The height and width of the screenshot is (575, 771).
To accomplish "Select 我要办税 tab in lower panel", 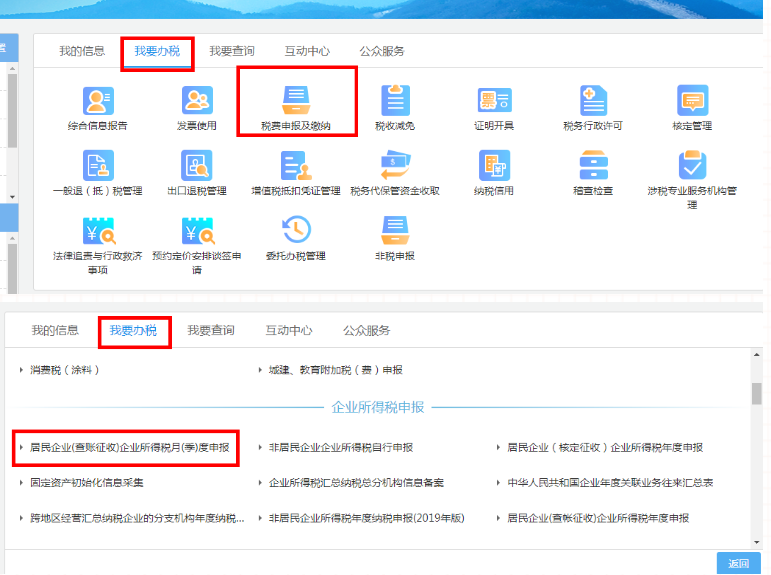I will (133, 330).
